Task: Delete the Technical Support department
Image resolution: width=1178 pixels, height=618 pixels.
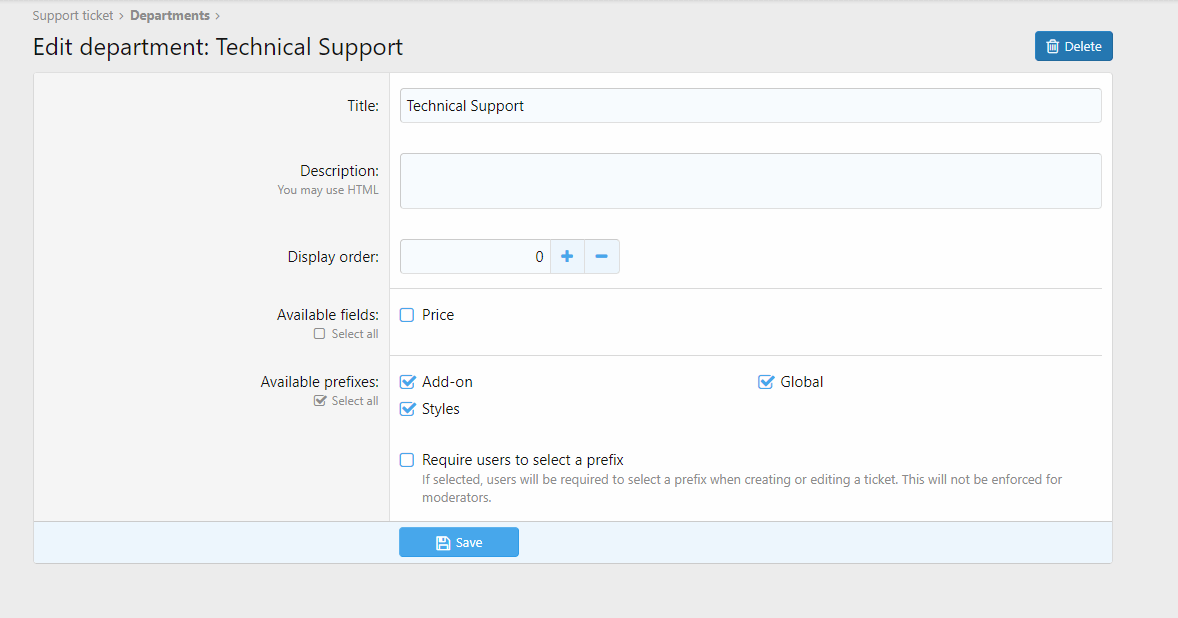Action: tap(1073, 46)
